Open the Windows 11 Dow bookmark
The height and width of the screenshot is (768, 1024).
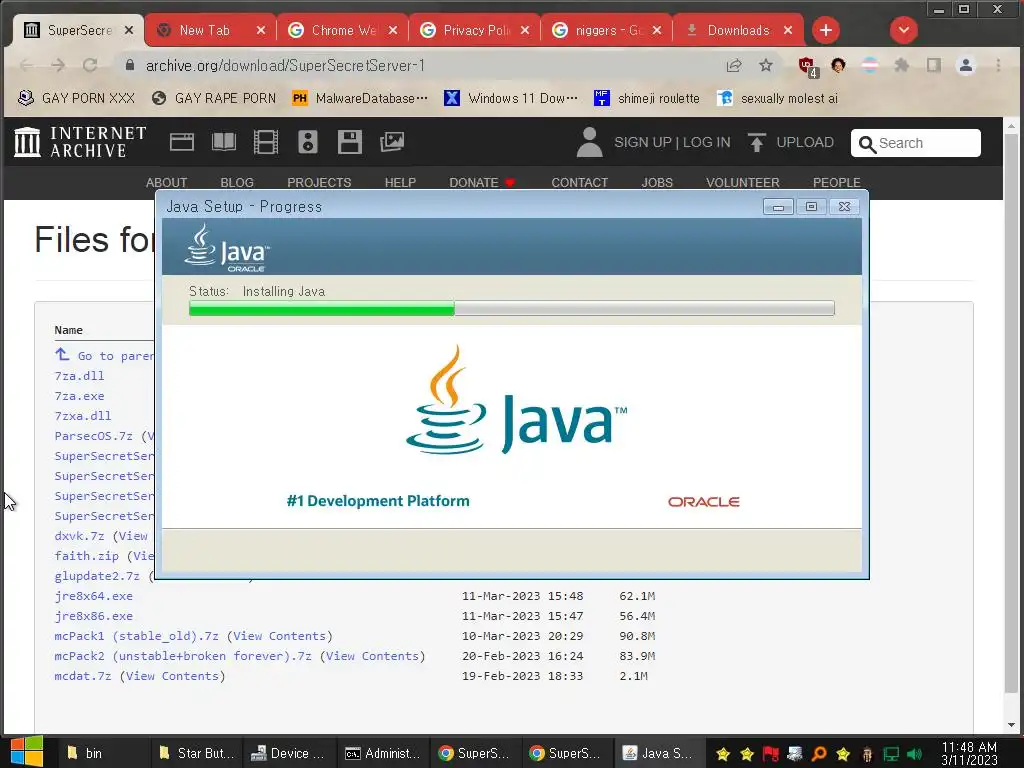[x=511, y=98]
